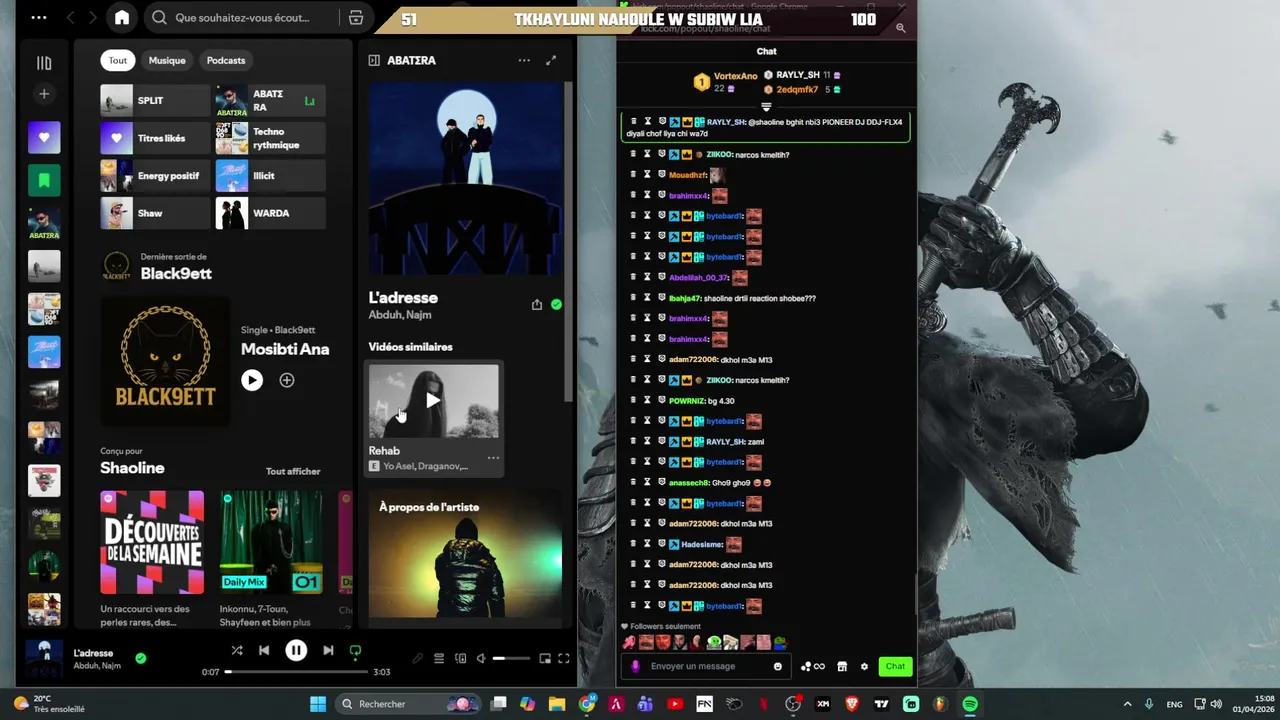This screenshot has height=720, width=1280.
Task: Create a new playlist with plus icon
Action: 44,94
